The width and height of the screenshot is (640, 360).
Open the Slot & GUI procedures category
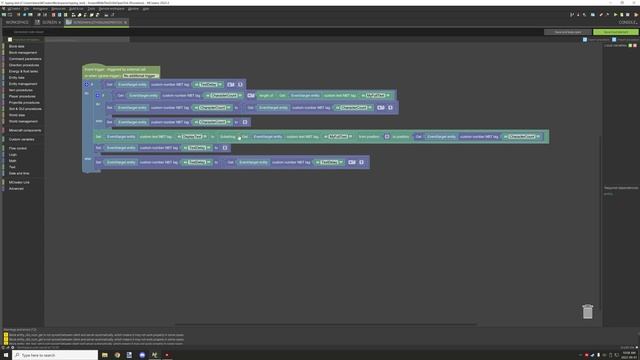coord(25,109)
